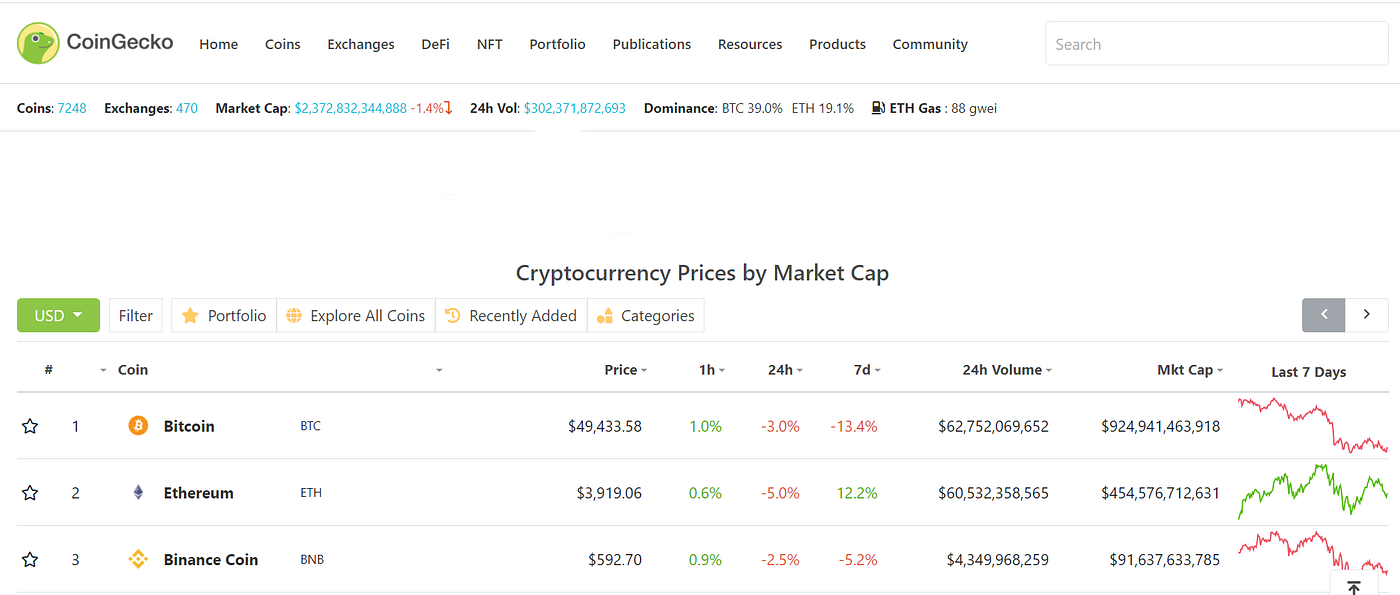
Task: Open the Publications menu
Action: tap(652, 44)
